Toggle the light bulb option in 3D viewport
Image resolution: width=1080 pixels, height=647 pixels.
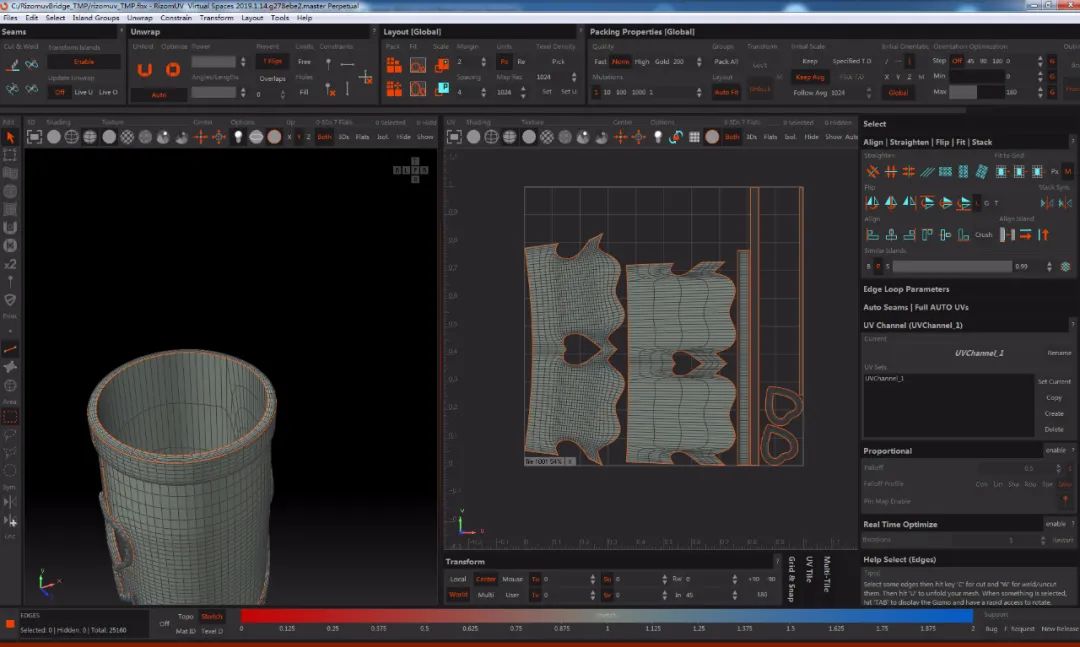tap(238, 136)
